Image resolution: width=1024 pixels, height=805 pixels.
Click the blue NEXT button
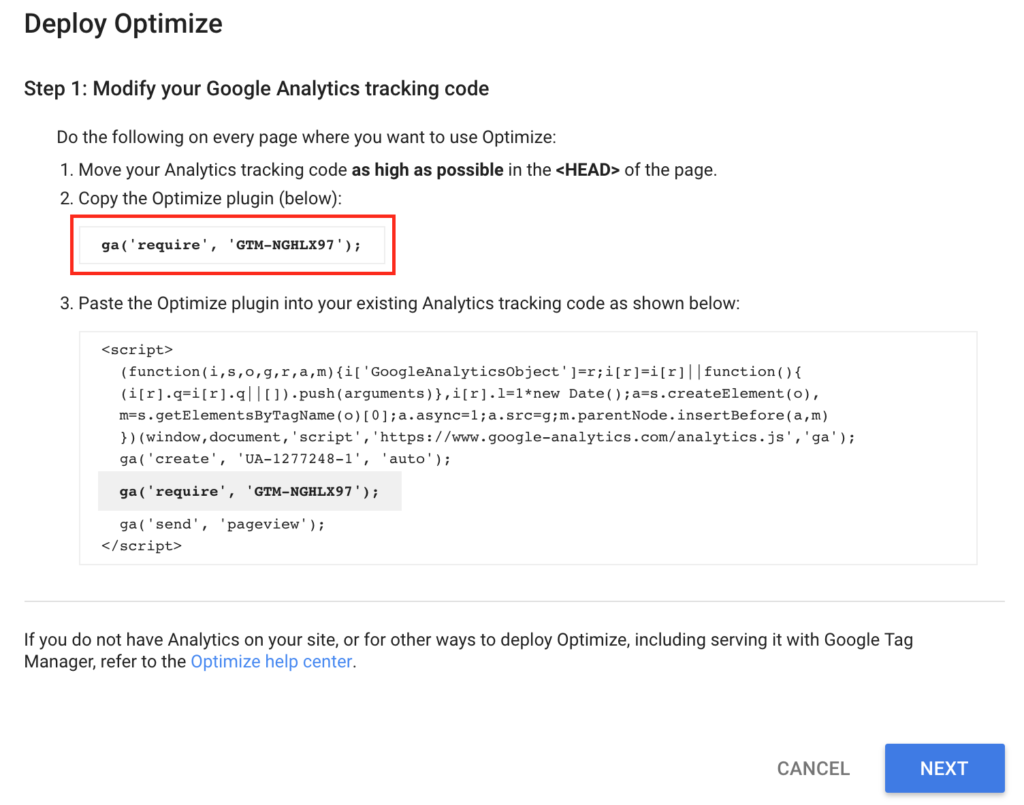[x=943, y=768]
